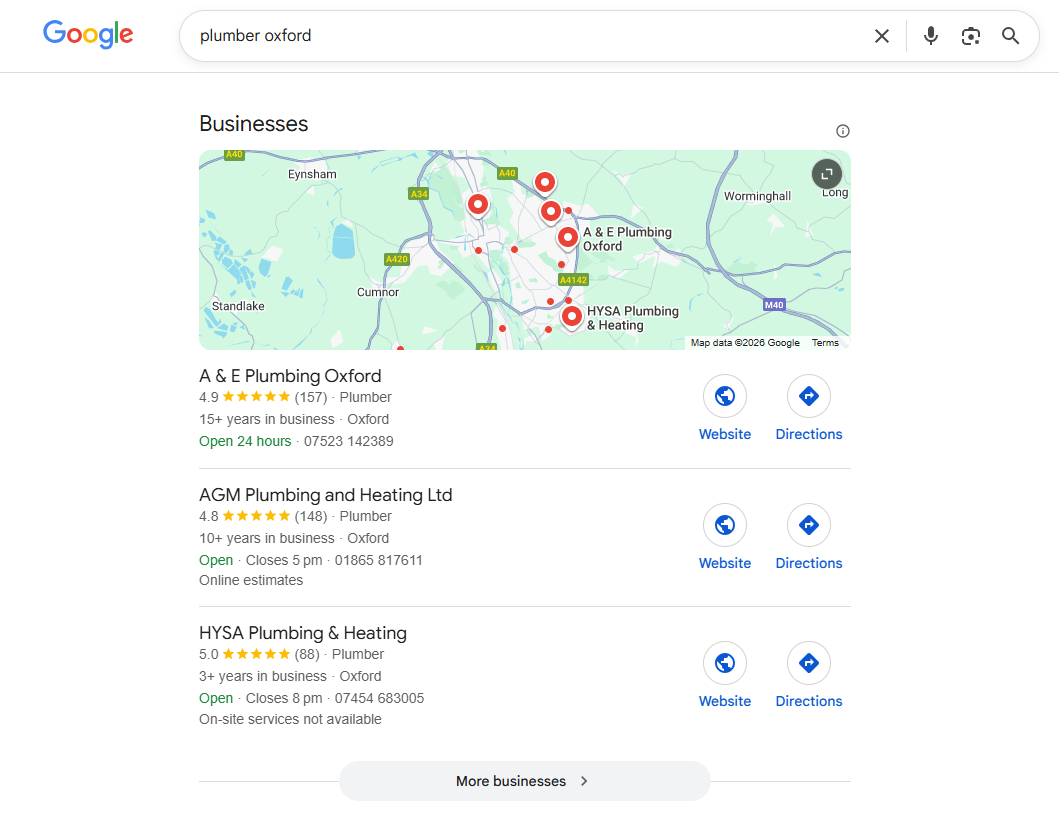Click the Website globe icon for HYSA Plumbing
Screen dimensions: 1059x834
click(x=725, y=663)
